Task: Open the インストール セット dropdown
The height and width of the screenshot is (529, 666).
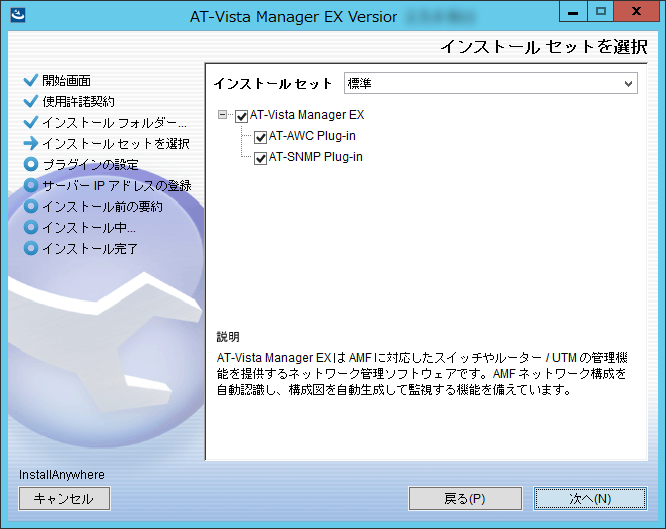Action: pyautogui.click(x=490, y=82)
